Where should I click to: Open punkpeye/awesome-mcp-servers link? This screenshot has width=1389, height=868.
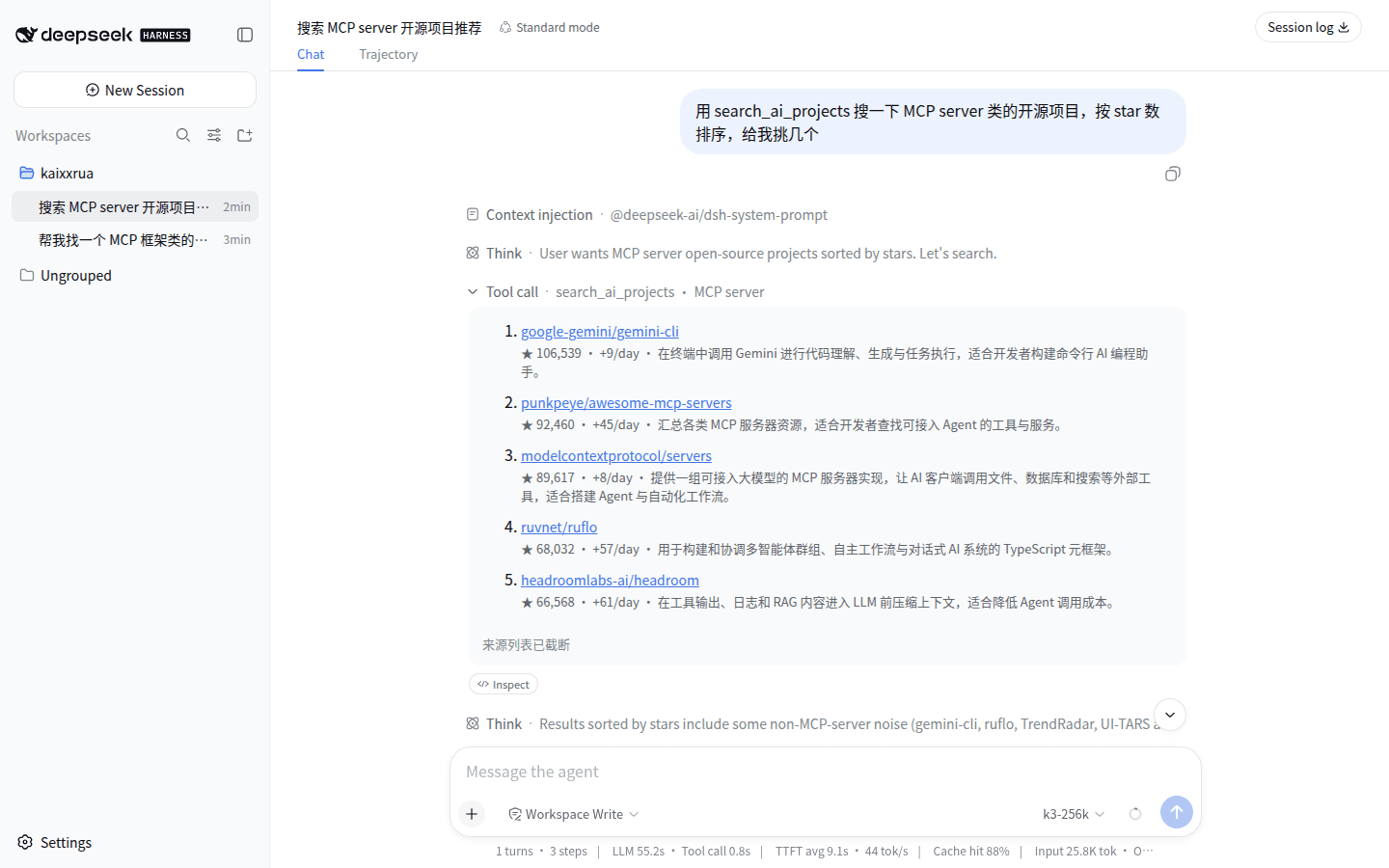(x=626, y=402)
